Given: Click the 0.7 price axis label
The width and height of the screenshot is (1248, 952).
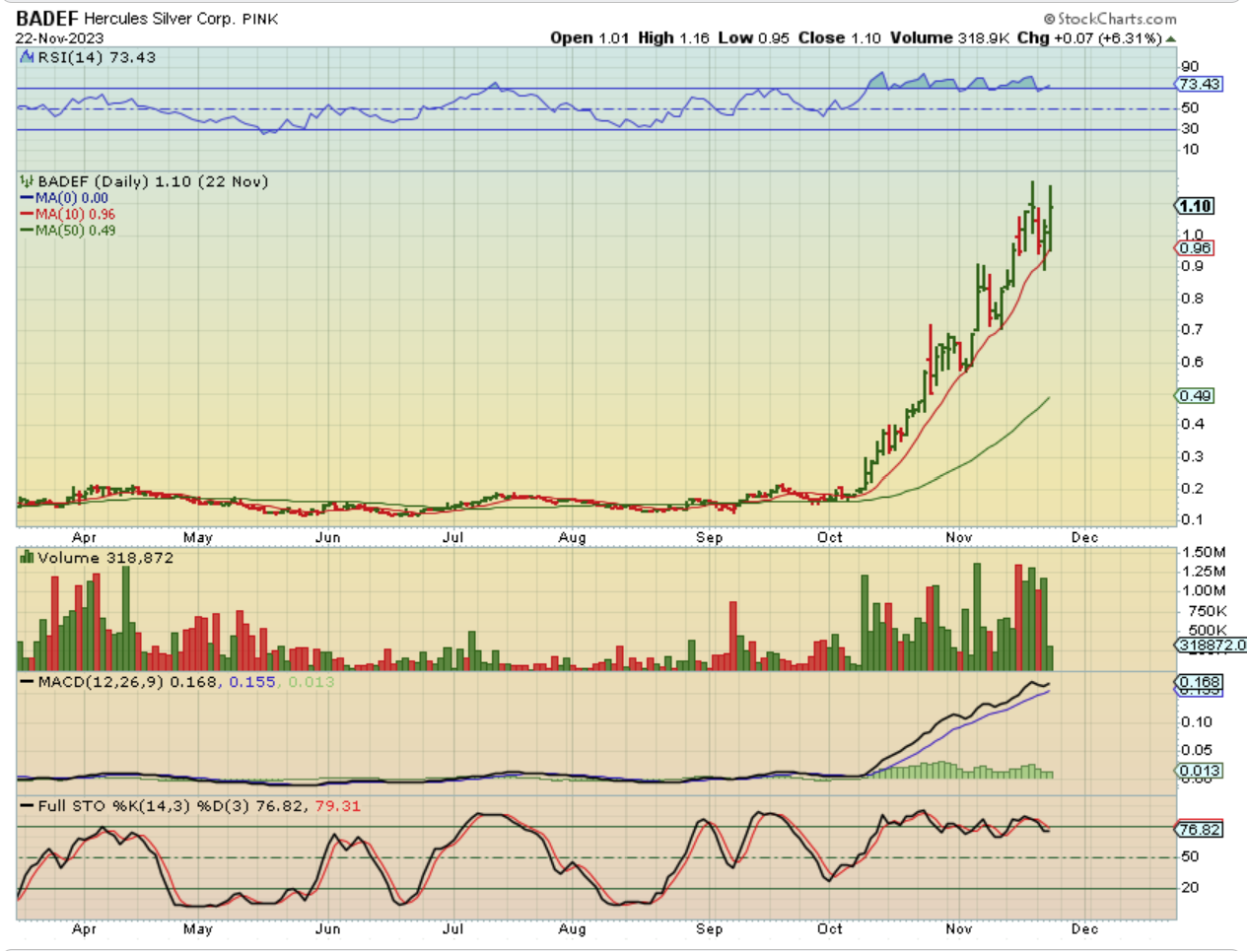Looking at the screenshot, I should pyautogui.click(x=1192, y=330).
